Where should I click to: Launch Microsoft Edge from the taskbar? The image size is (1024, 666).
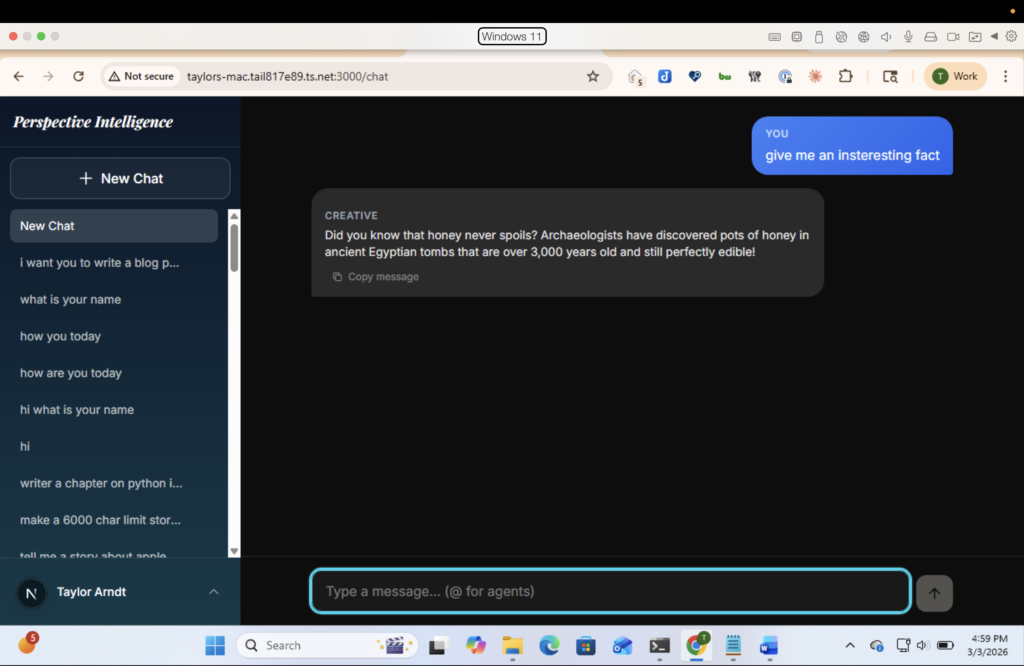click(x=549, y=645)
